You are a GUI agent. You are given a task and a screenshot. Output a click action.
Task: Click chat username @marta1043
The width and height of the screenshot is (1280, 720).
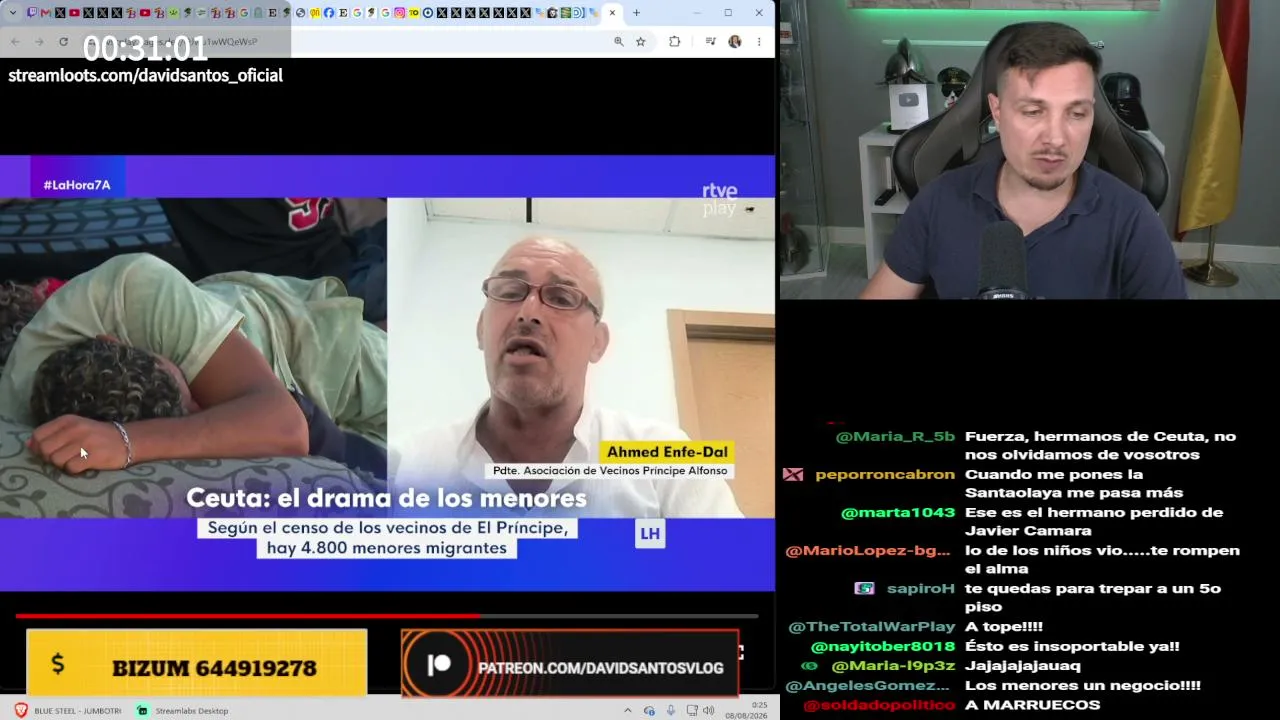click(x=898, y=513)
